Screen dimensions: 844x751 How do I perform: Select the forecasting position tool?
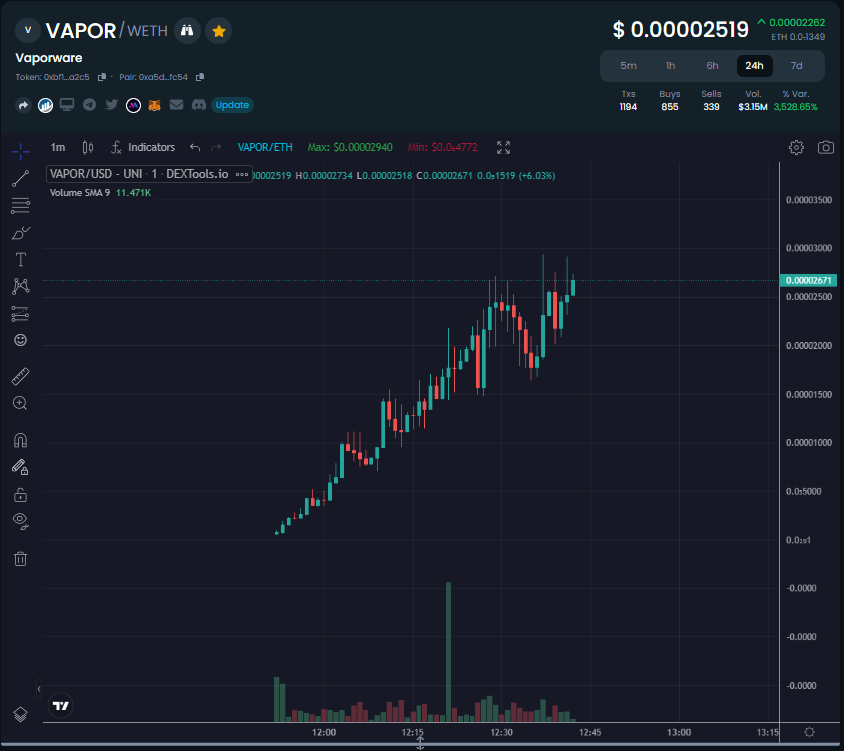point(20,313)
